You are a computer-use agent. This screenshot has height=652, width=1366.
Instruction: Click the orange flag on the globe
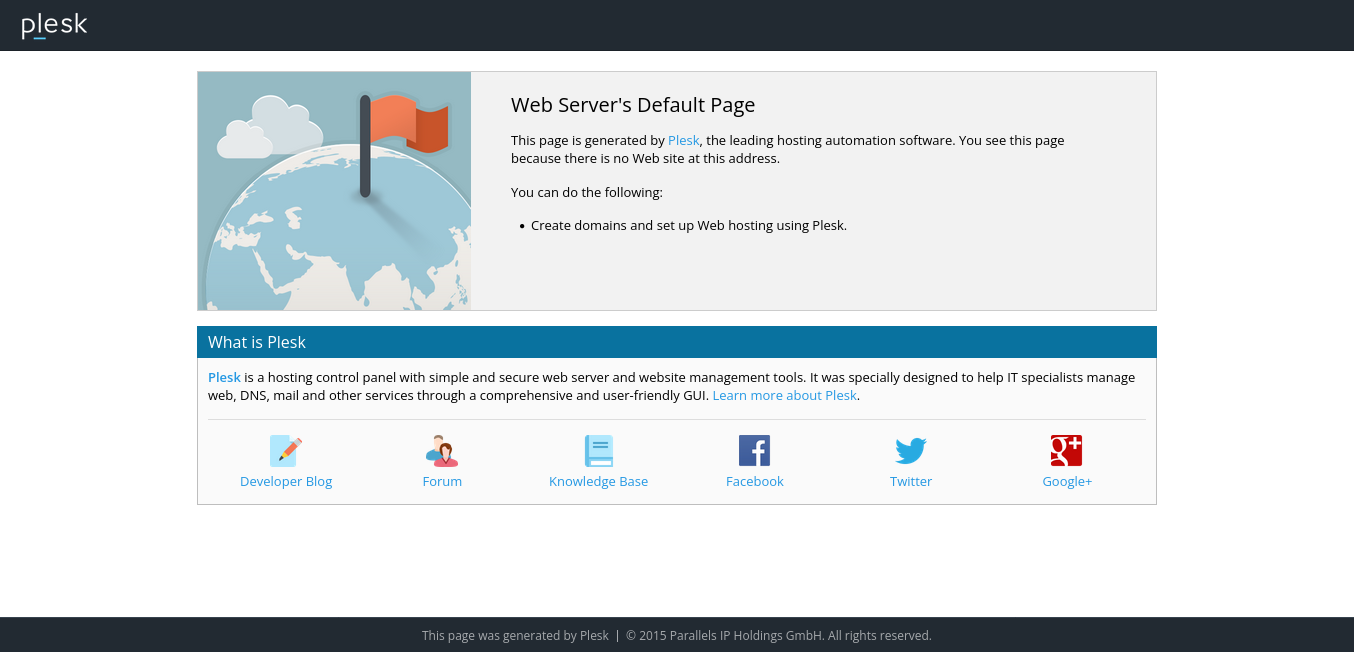tap(410, 124)
